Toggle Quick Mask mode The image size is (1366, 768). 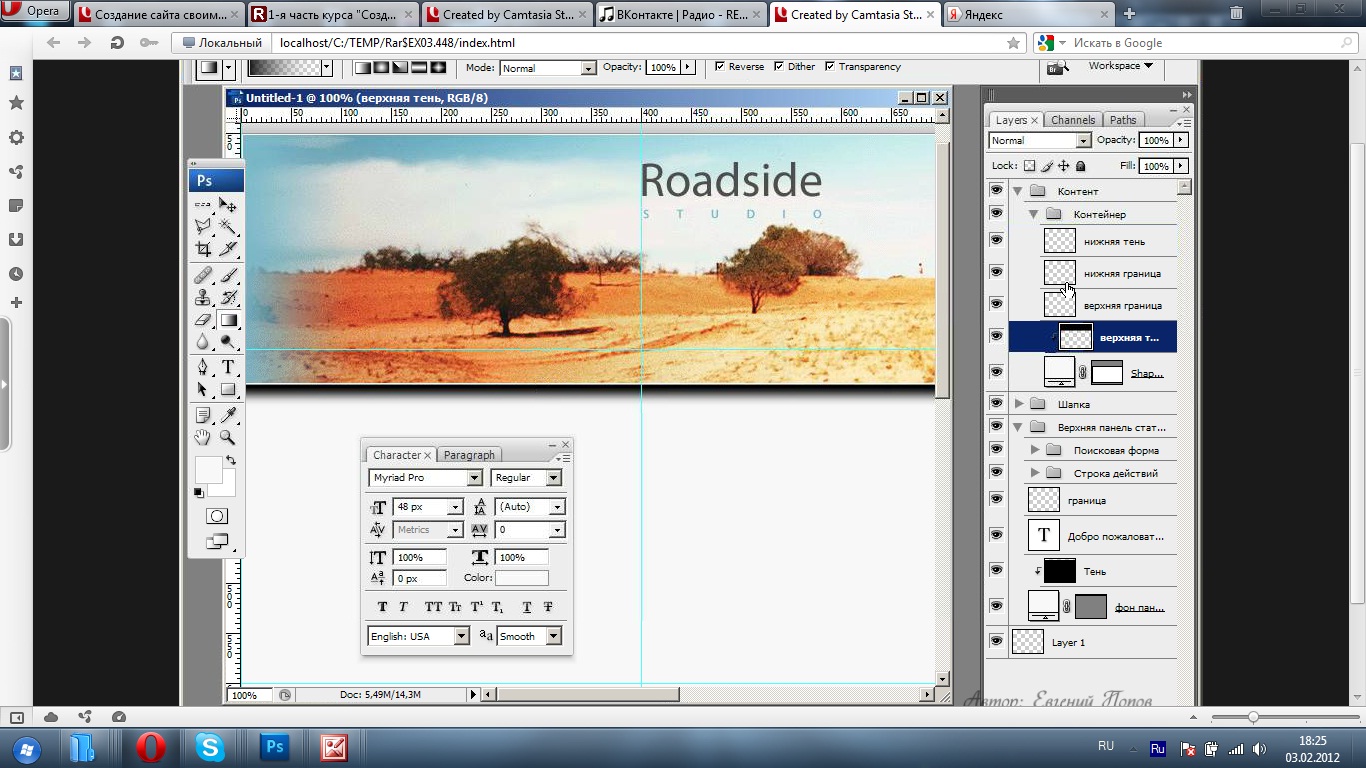tap(216, 516)
